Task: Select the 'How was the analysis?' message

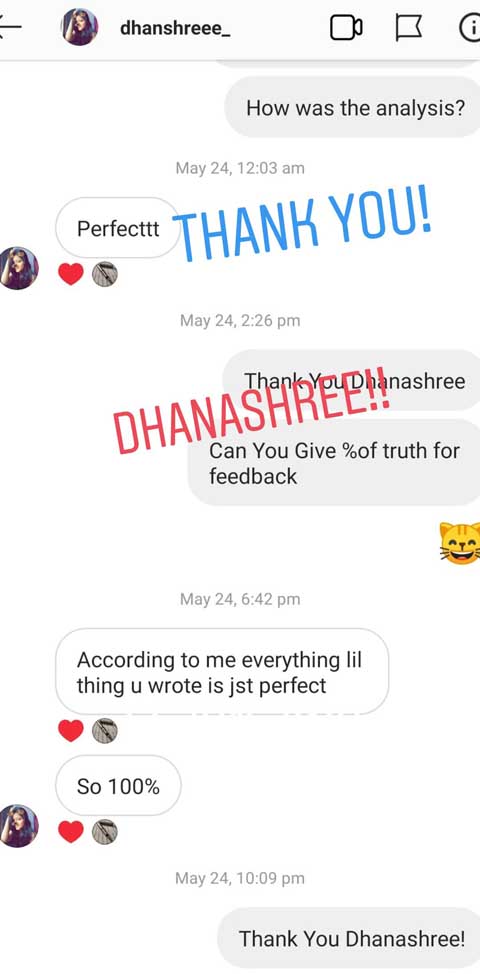Action: [x=352, y=107]
